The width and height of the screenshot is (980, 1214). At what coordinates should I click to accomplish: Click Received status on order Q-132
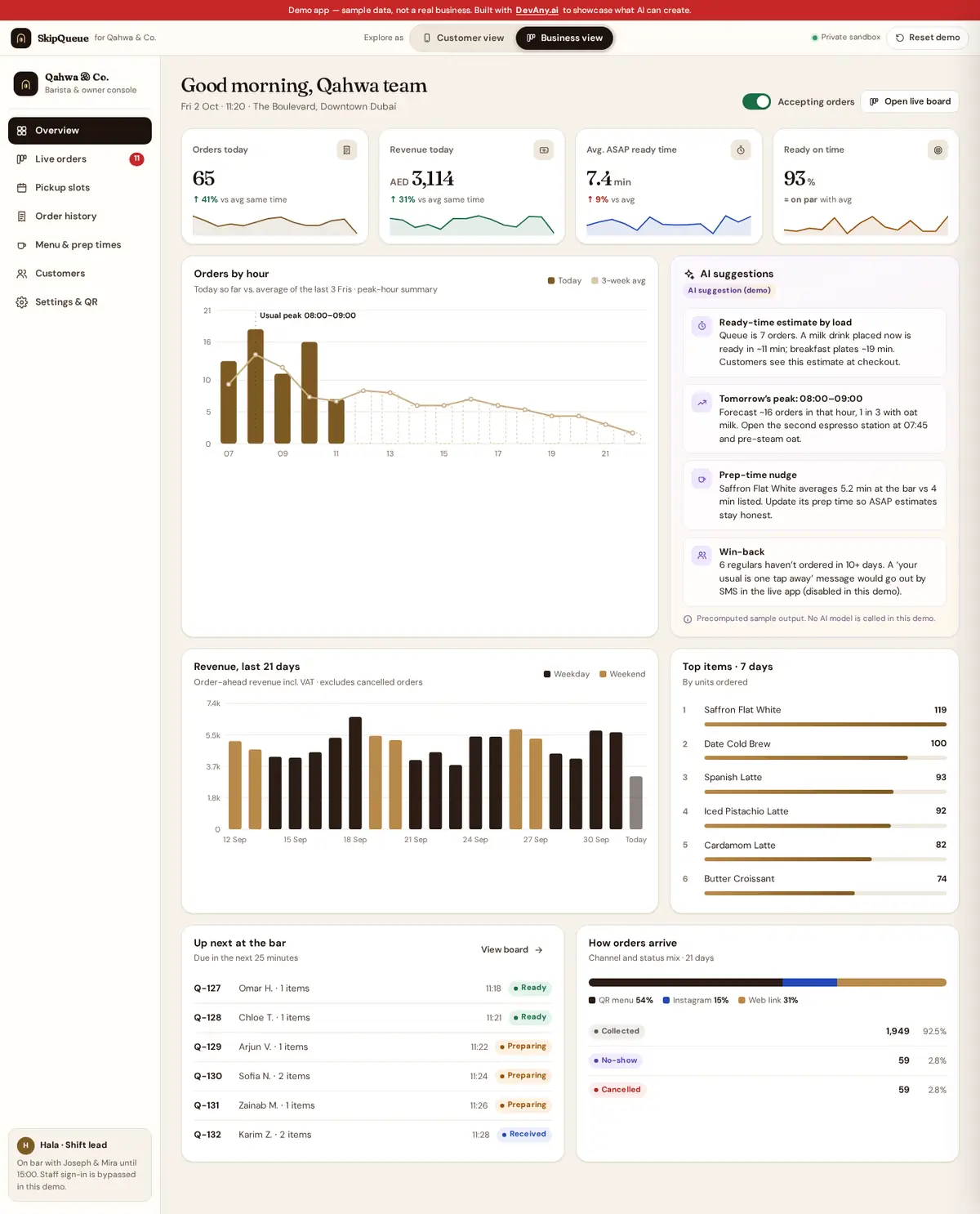[524, 1135]
